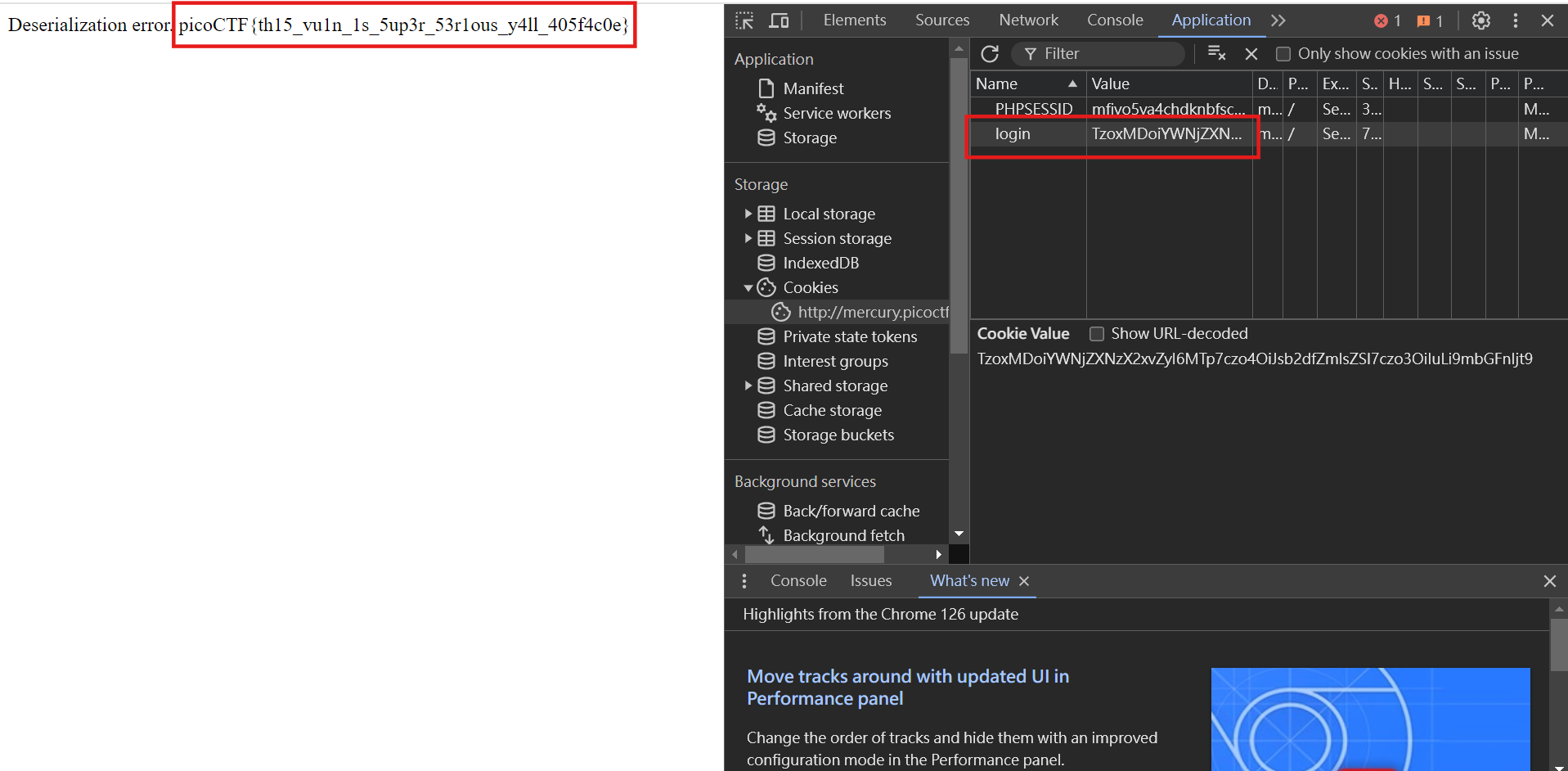Screen dimensions: 1568x771
Task: Open DevTools settings gear
Action: tap(1481, 20)
